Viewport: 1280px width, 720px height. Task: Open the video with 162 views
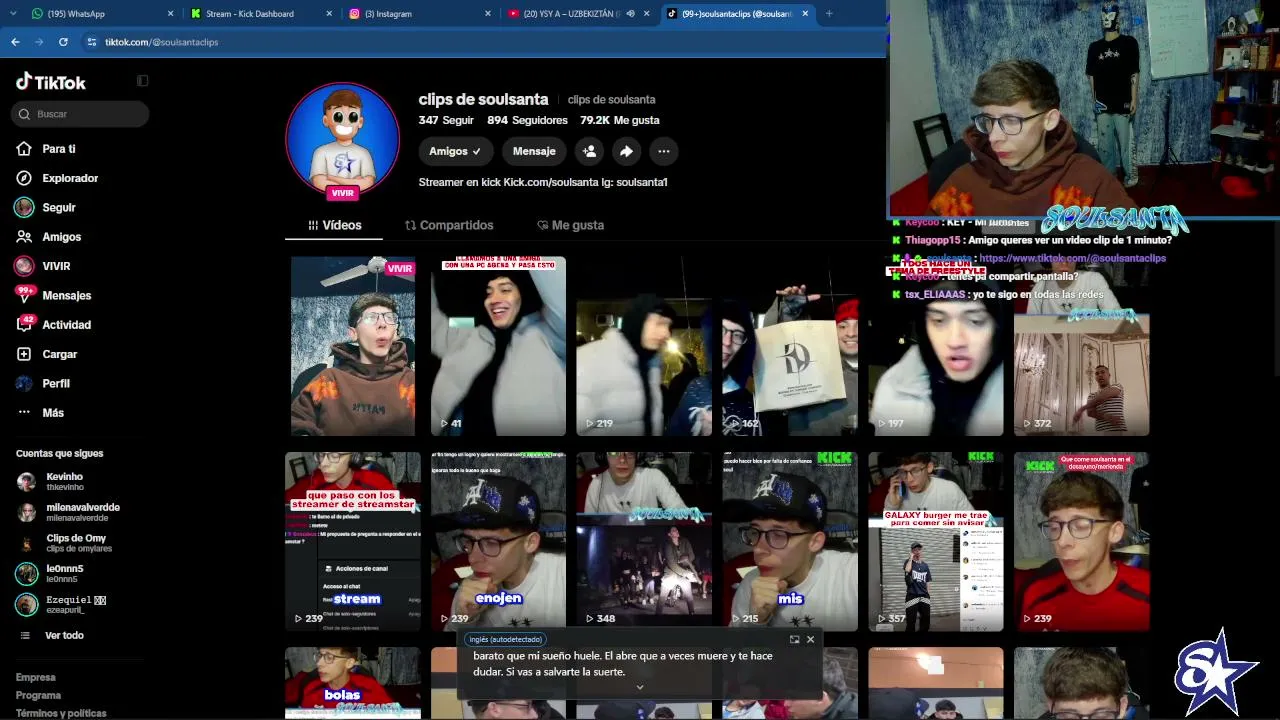pos(790,346)
